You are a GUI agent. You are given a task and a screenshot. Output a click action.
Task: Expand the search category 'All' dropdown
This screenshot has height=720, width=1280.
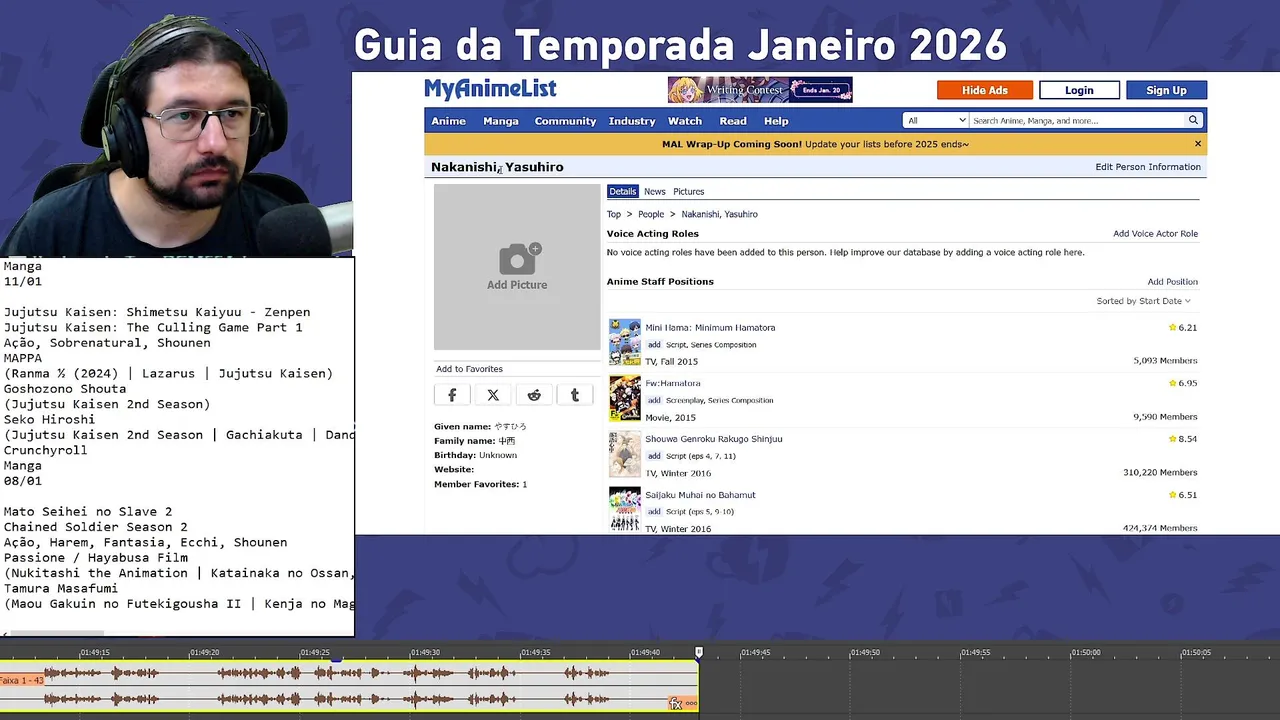pyautogui.click(x=936, y=121)
